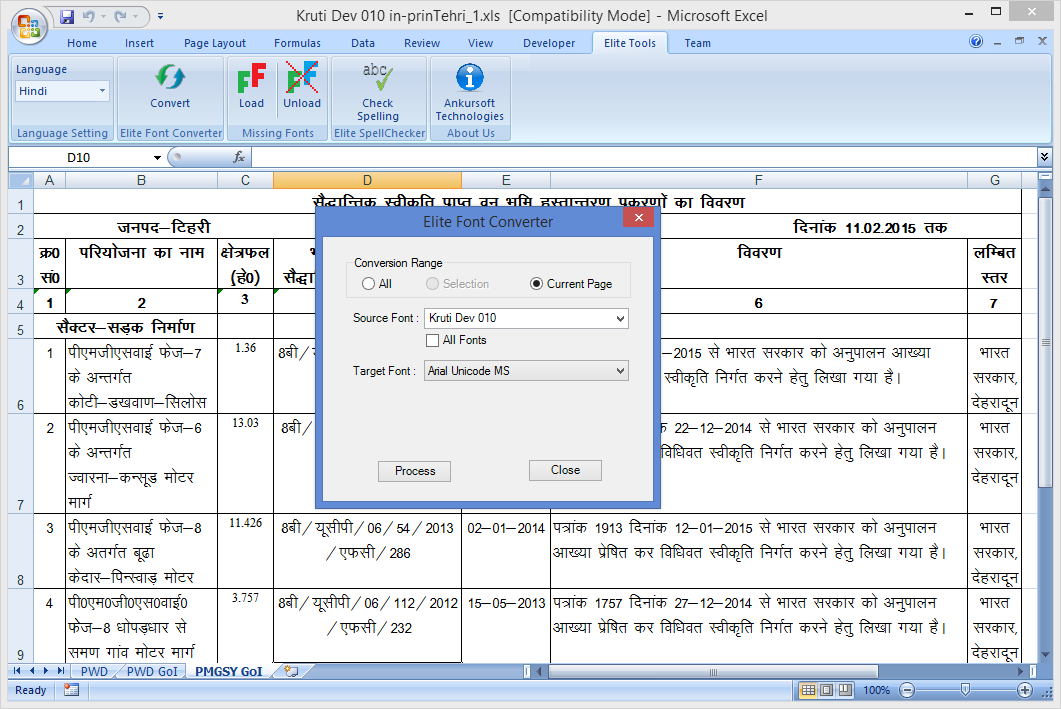Viewport: 1061px width, 709px height.
Task: Select column B header
Action: point(141,181)
